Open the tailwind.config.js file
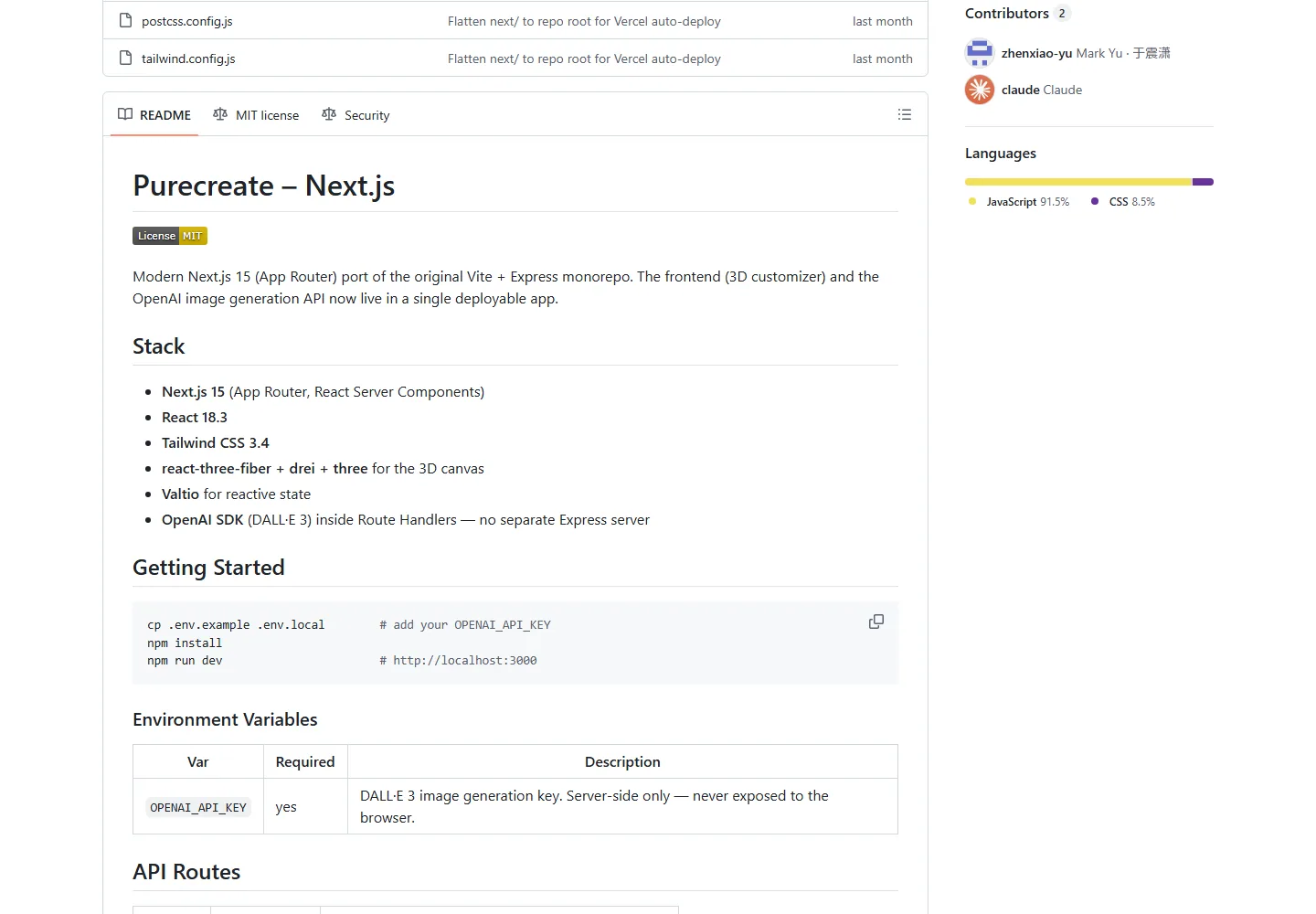 188,58
